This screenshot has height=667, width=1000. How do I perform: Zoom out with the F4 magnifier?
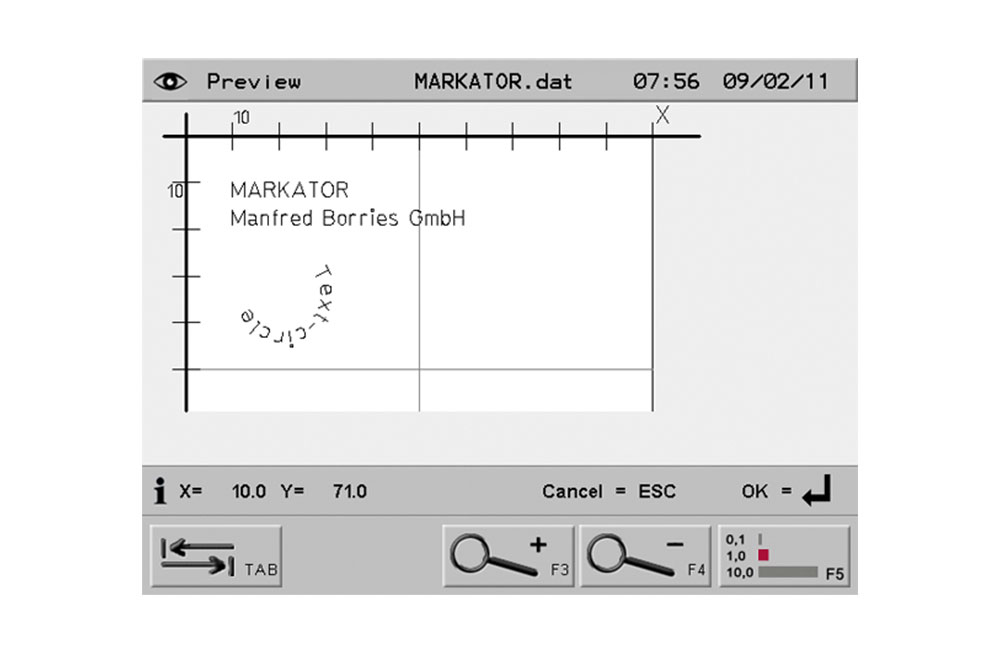[645, 556]
